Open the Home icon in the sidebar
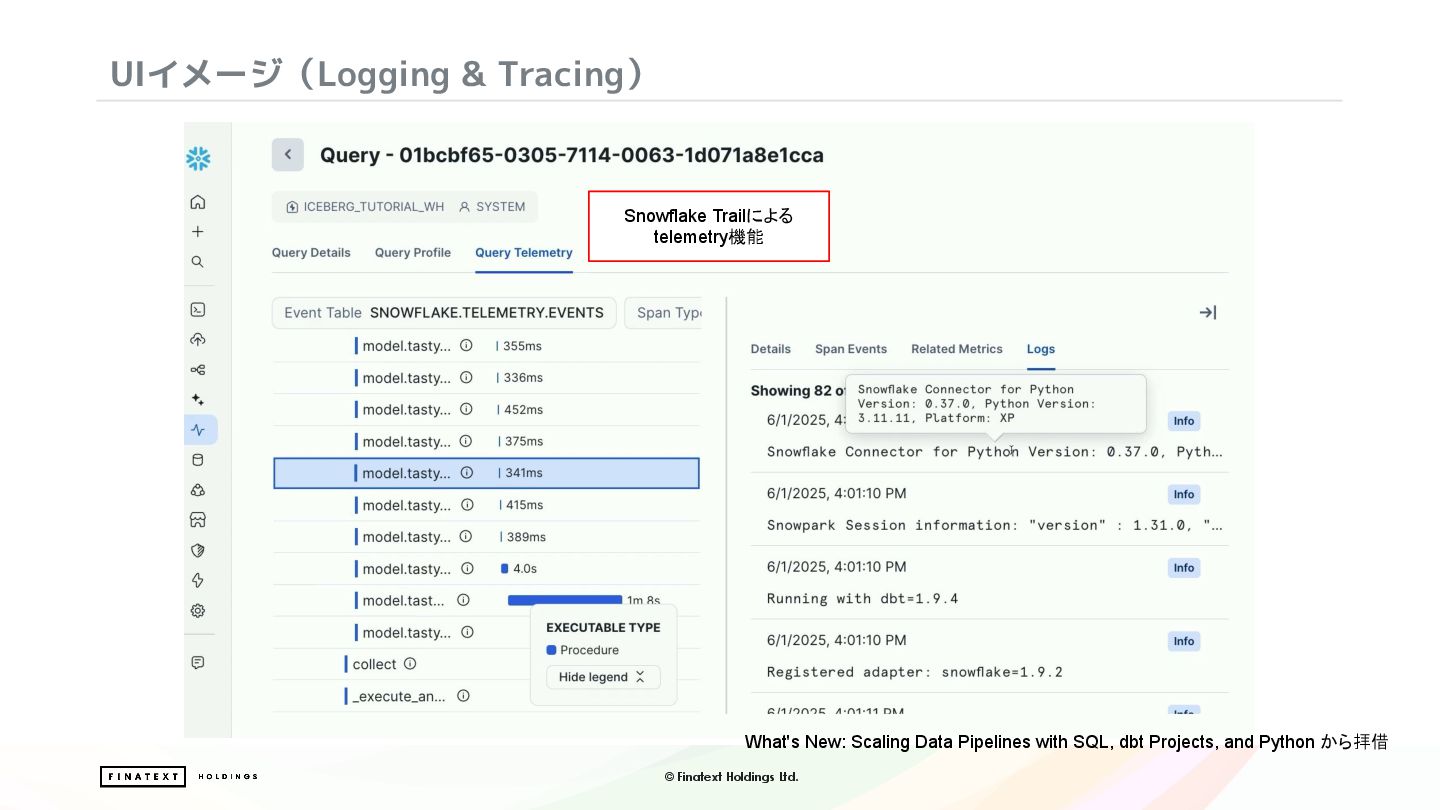 point(198,202)
